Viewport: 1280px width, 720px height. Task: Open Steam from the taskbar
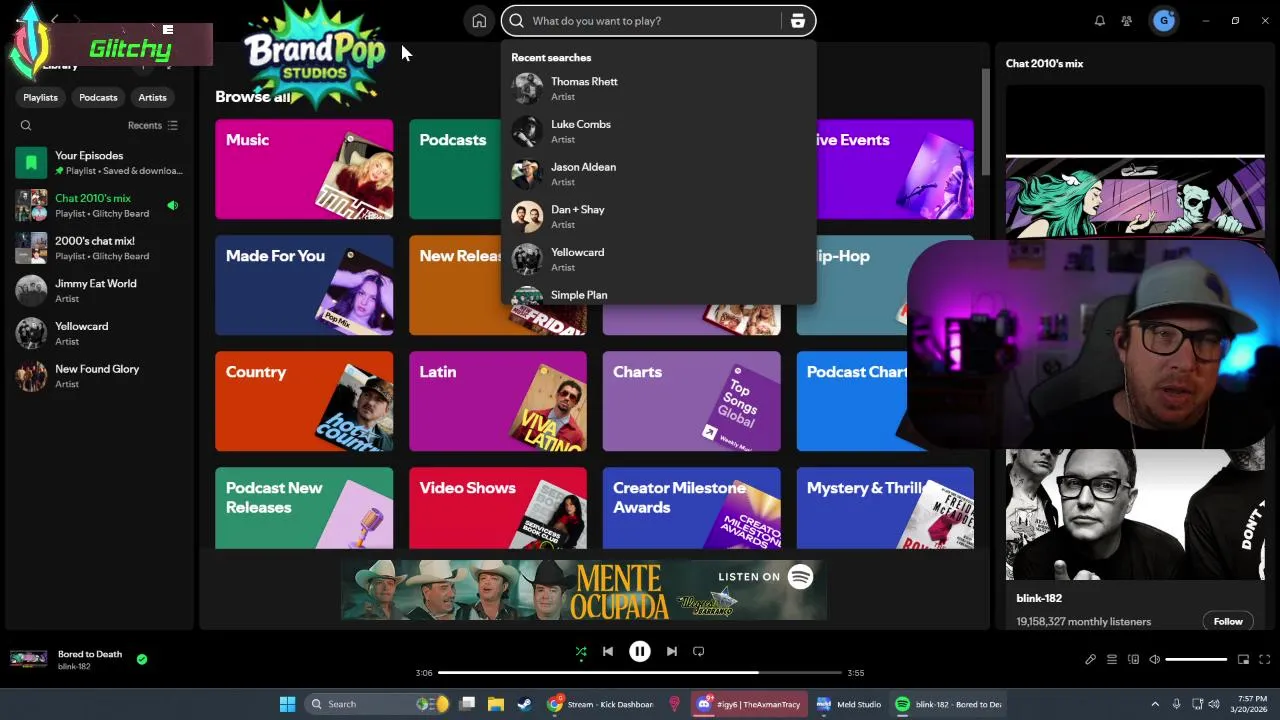tap(524, 704)
